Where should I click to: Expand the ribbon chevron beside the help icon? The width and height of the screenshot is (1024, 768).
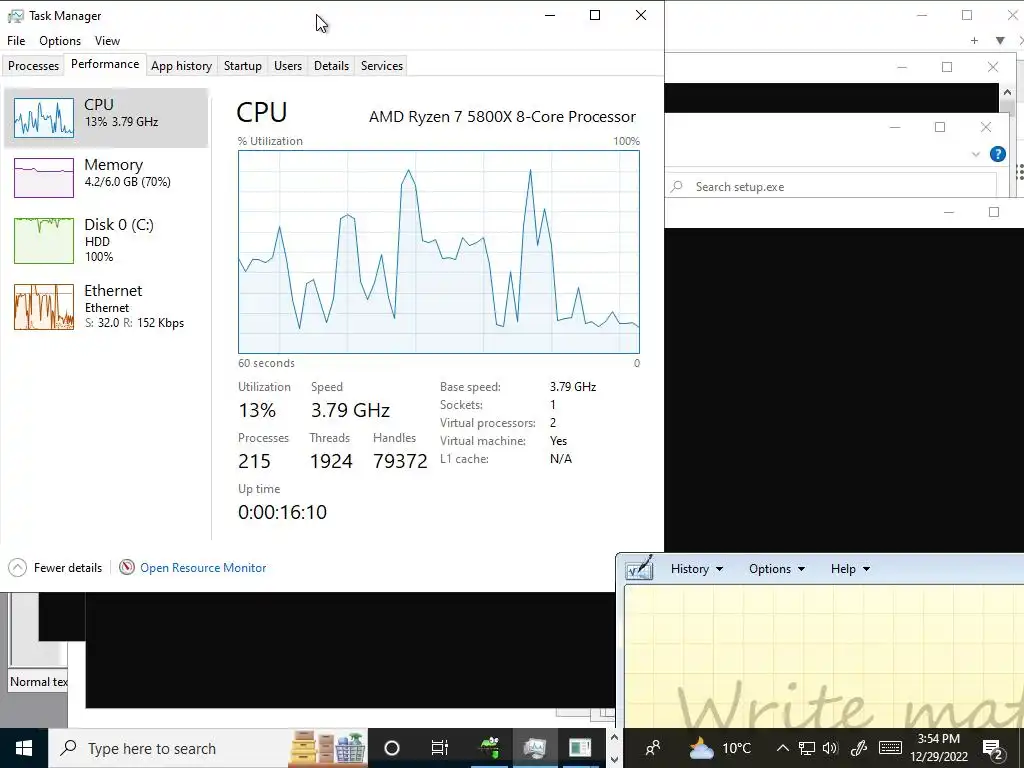coord(976,154)
